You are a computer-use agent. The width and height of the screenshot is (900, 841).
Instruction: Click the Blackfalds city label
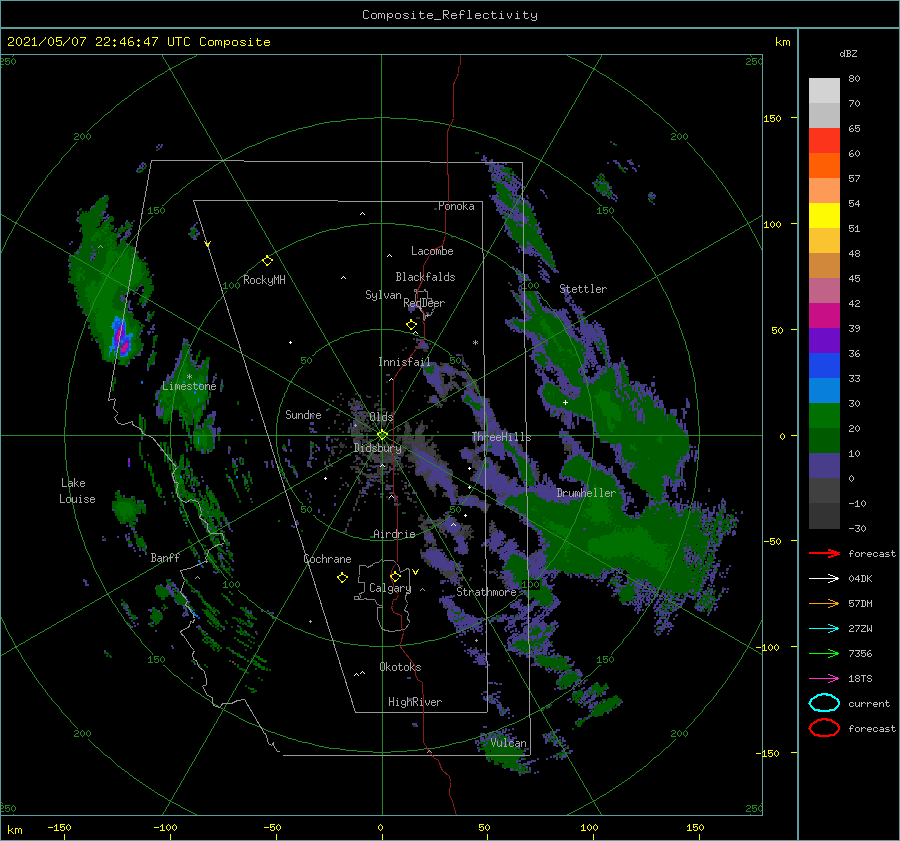[425, 277]
